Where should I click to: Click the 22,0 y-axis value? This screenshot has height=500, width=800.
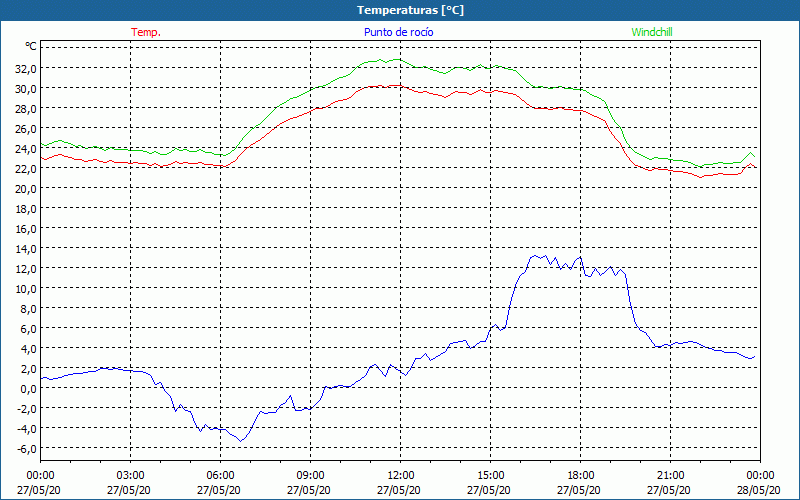[x=27, y=168]
